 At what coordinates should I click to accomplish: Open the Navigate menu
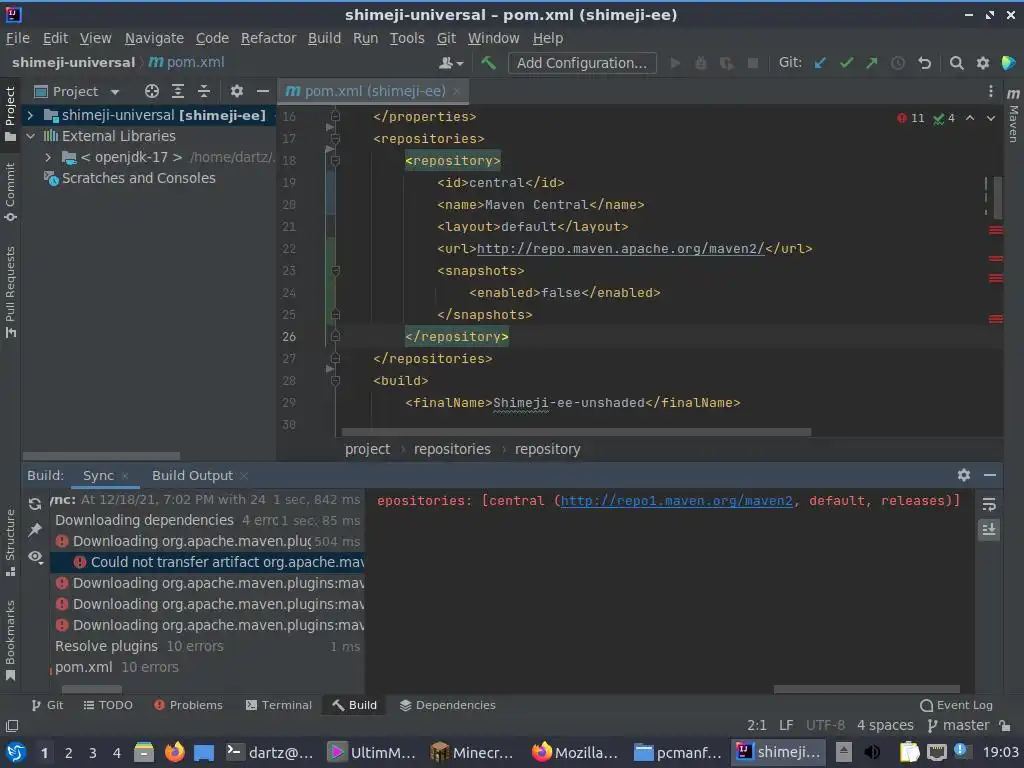(154, 39)
